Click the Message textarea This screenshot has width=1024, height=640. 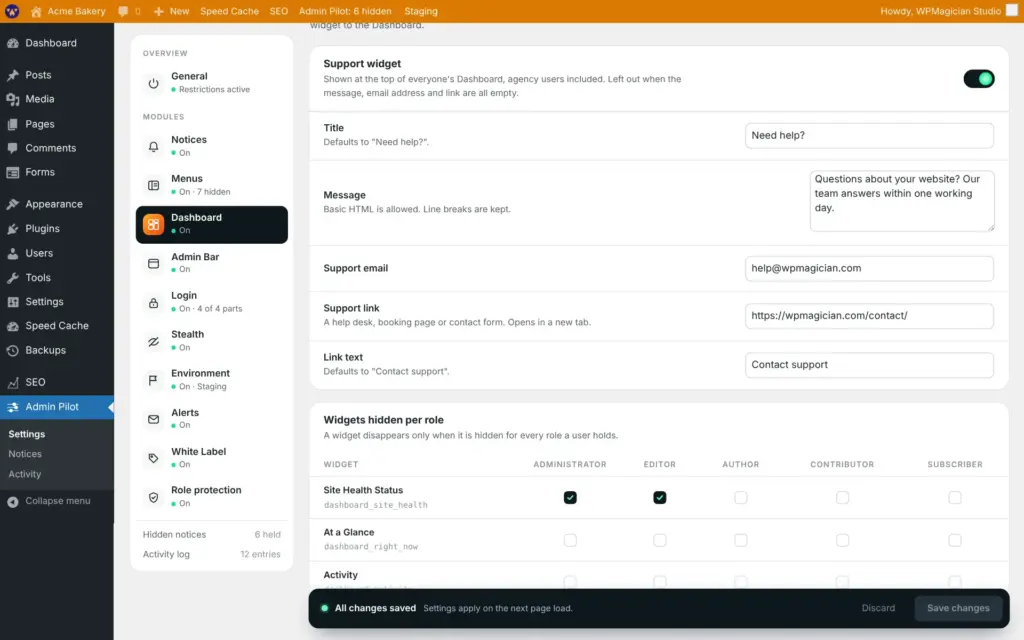[902, 201]
